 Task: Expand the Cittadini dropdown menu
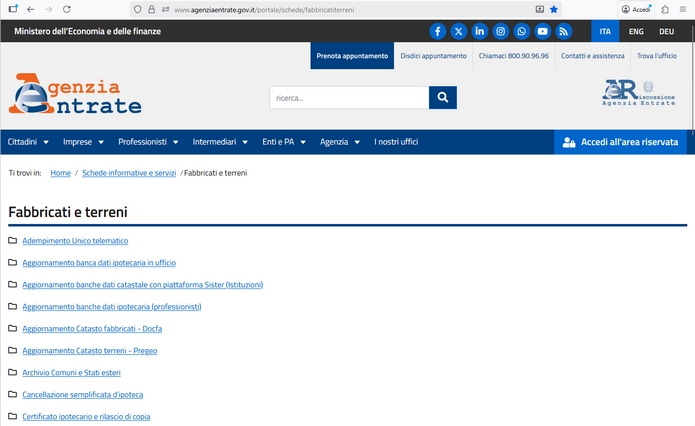tap(28, 142)
